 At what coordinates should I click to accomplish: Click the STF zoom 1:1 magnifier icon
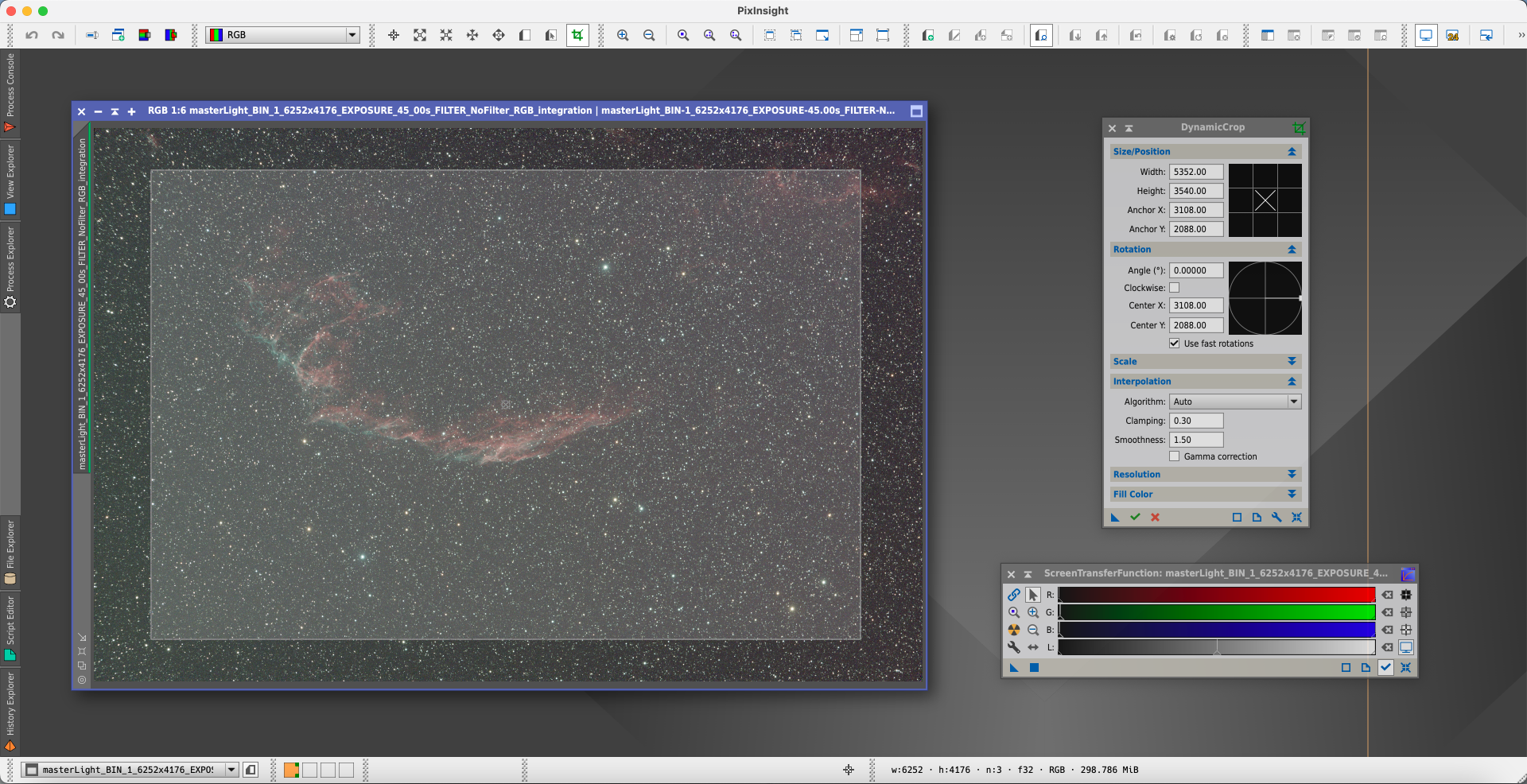pos(1014,612)
